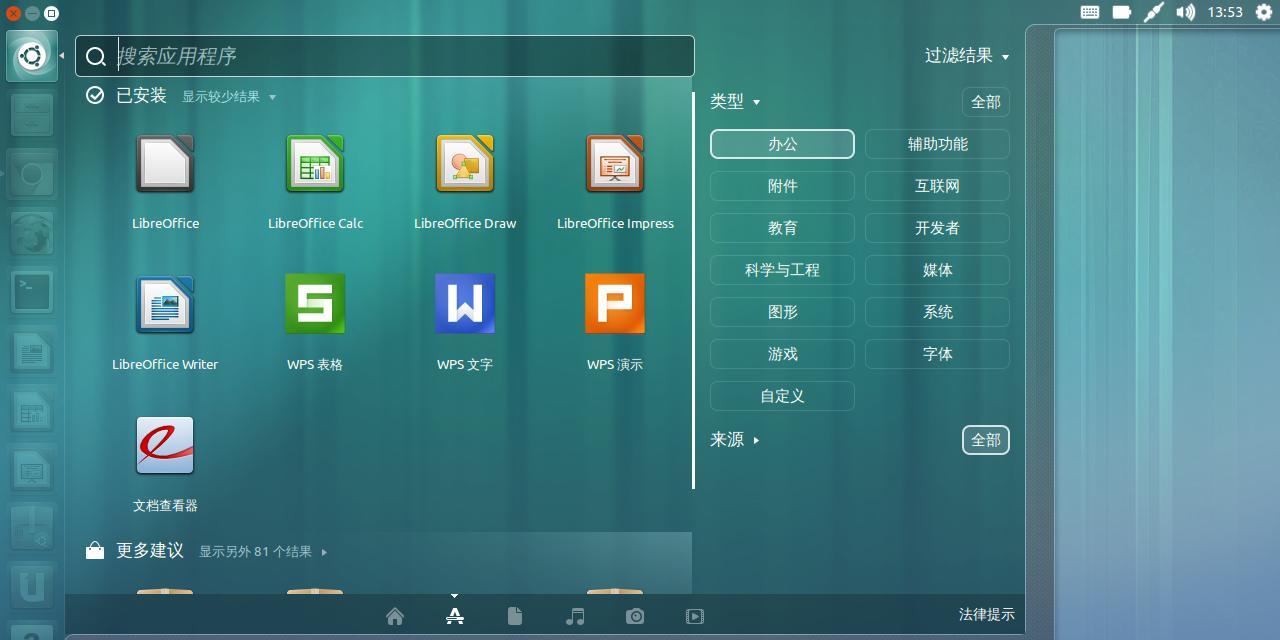The height and width of the screenshot is (640, 1280).
Task: Toggle the 游戏 category filter
Action: [x=782, y=354]
